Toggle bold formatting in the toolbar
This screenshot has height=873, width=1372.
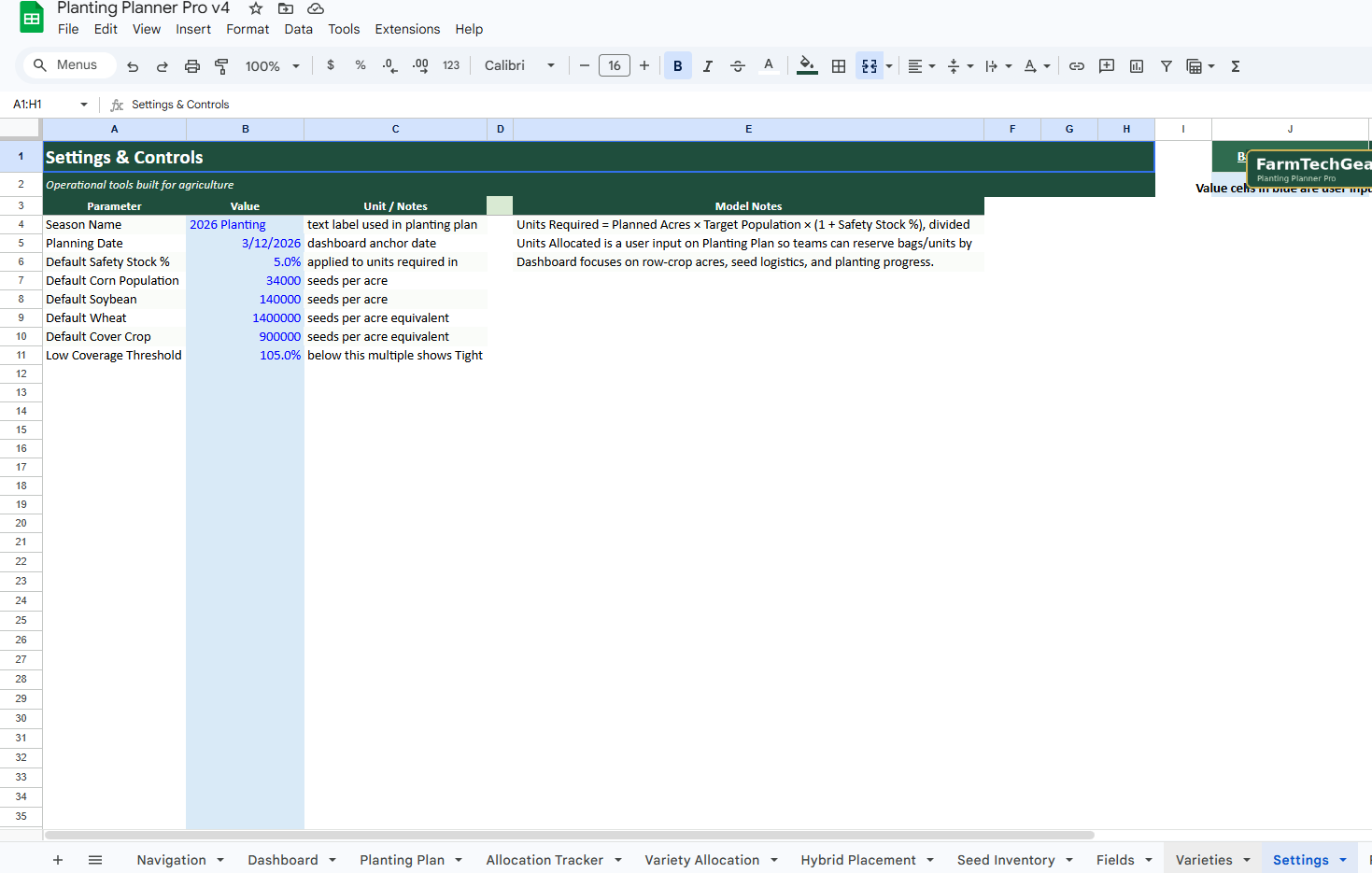click(x=677, y=65)
